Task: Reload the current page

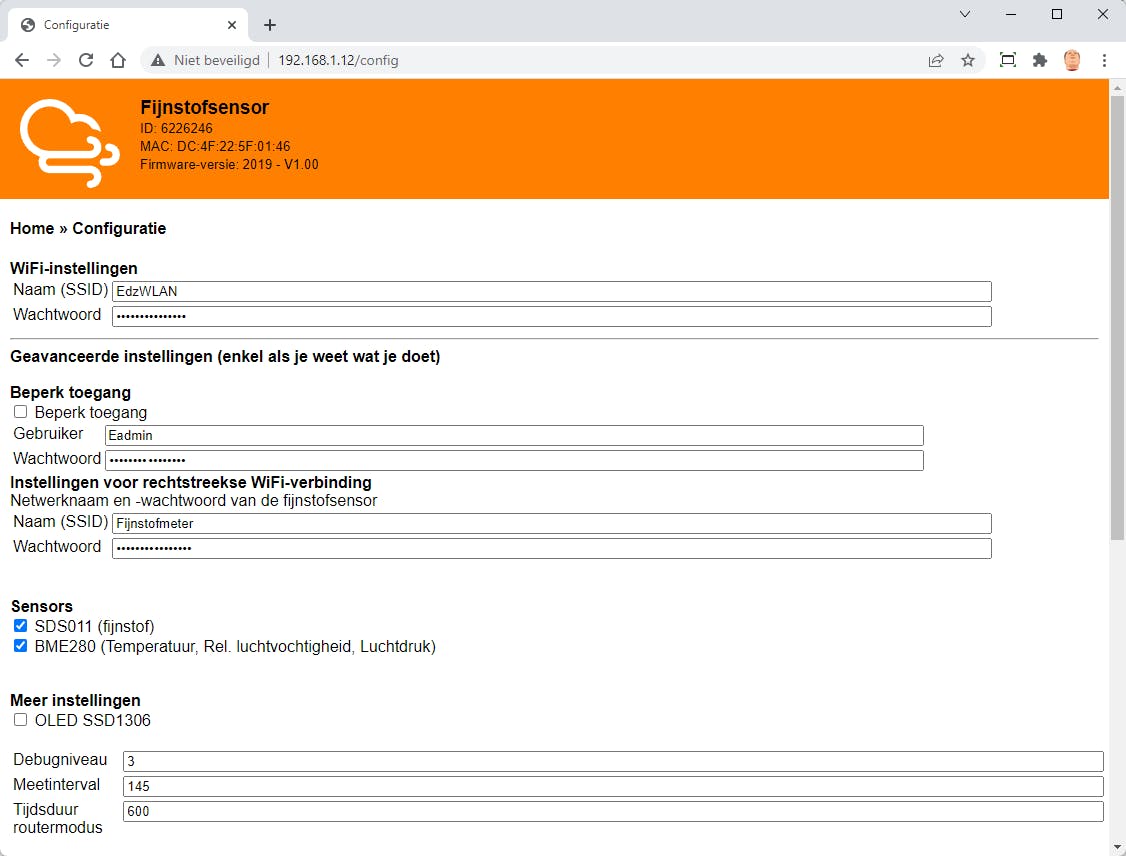Action: (86, 60)
